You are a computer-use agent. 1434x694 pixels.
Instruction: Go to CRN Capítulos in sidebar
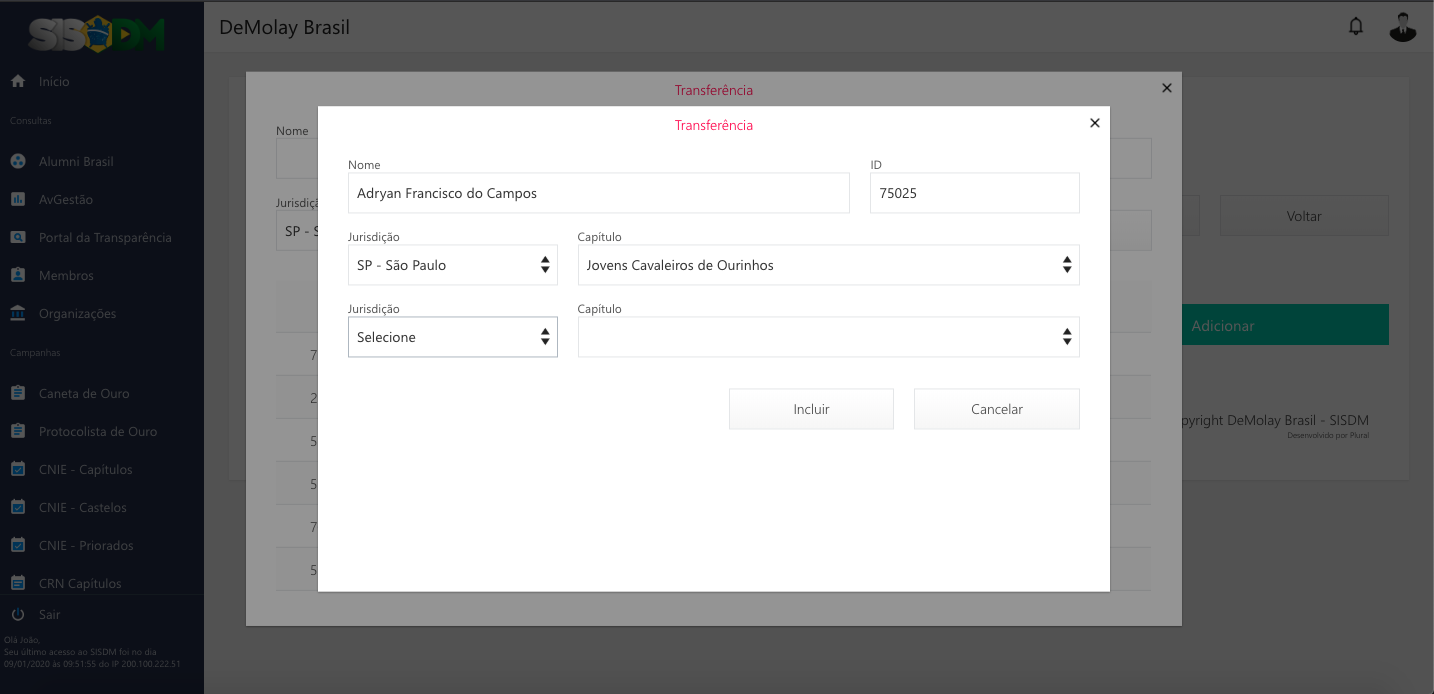click(x=80, y=583)
